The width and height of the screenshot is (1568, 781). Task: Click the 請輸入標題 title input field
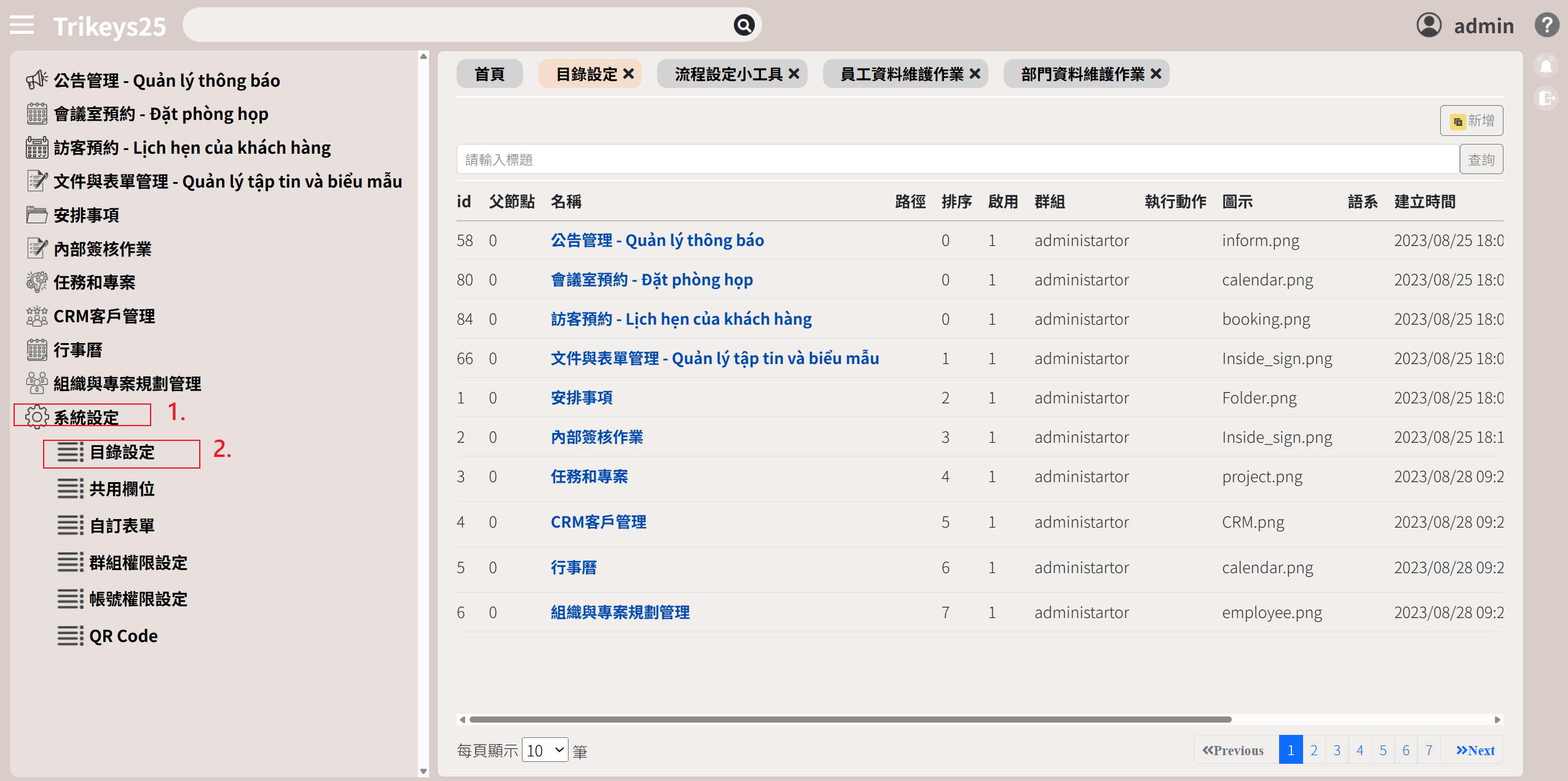[x=957, y=160]
